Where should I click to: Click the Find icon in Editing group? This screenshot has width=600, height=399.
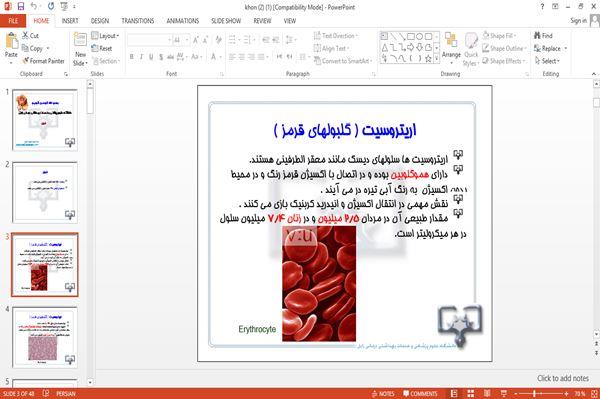click(x=537, y=36)
